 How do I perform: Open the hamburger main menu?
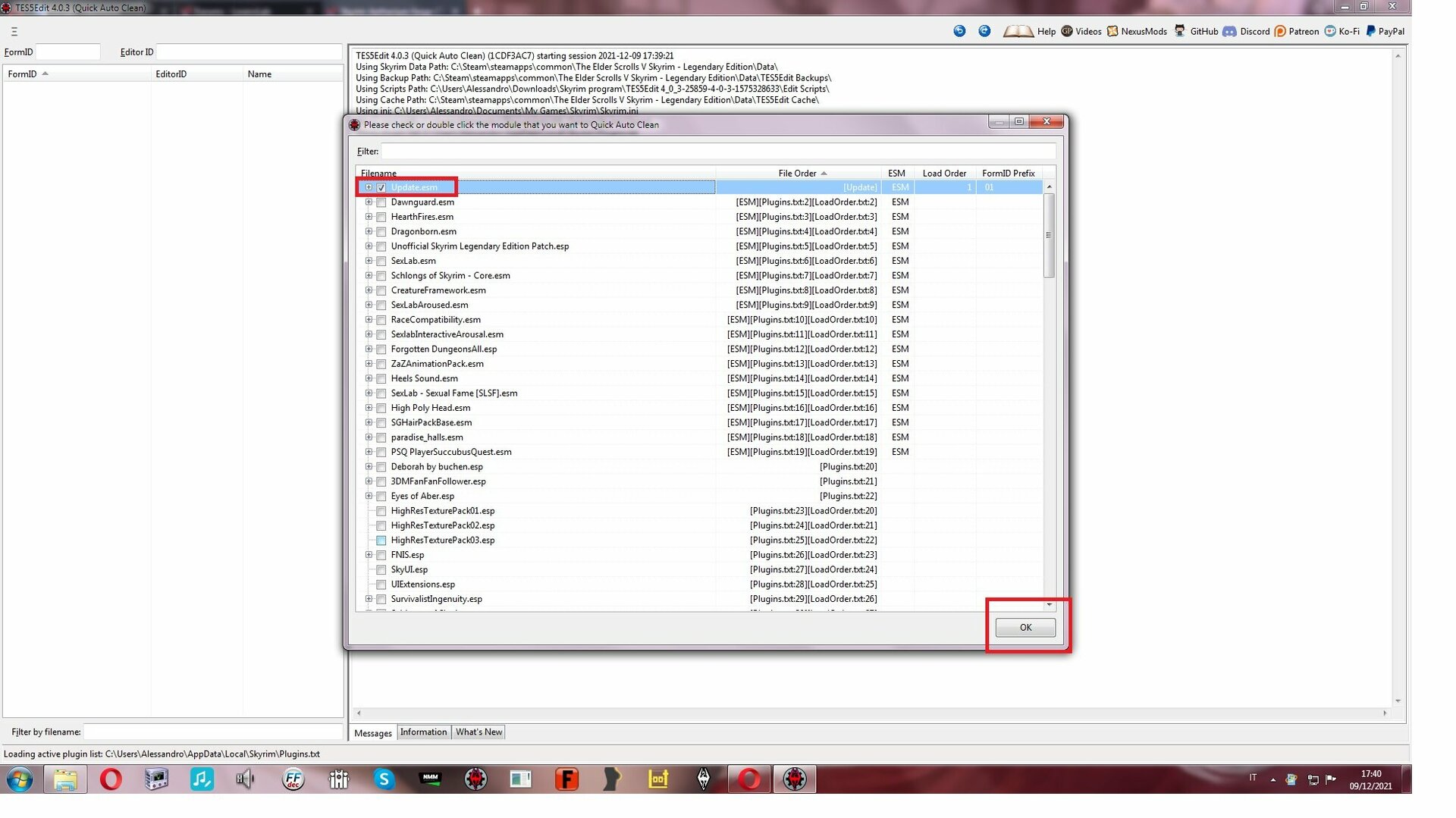[14, 32]
